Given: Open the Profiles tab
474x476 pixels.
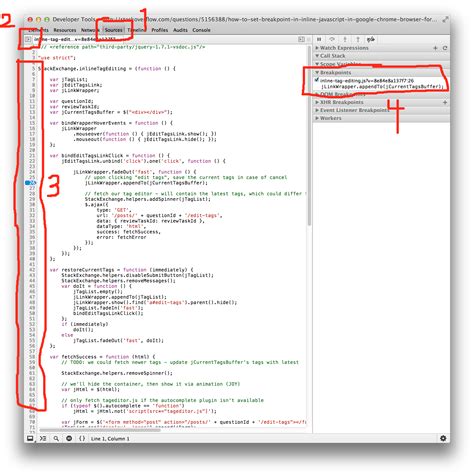Looking at the screenshot, I should tap(160, 30).
